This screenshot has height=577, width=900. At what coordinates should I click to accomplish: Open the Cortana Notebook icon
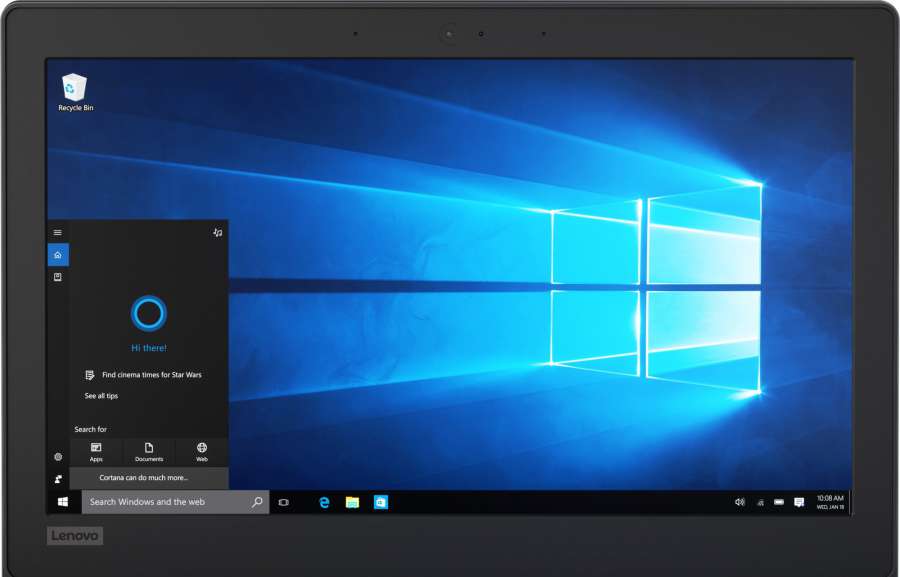(x=57, y=277)
